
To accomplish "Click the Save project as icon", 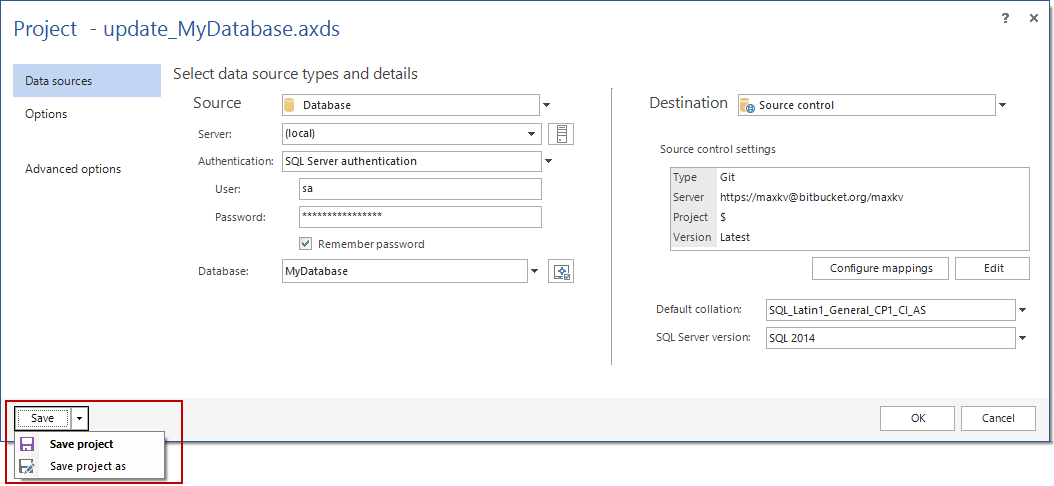I will click(27, 466).
